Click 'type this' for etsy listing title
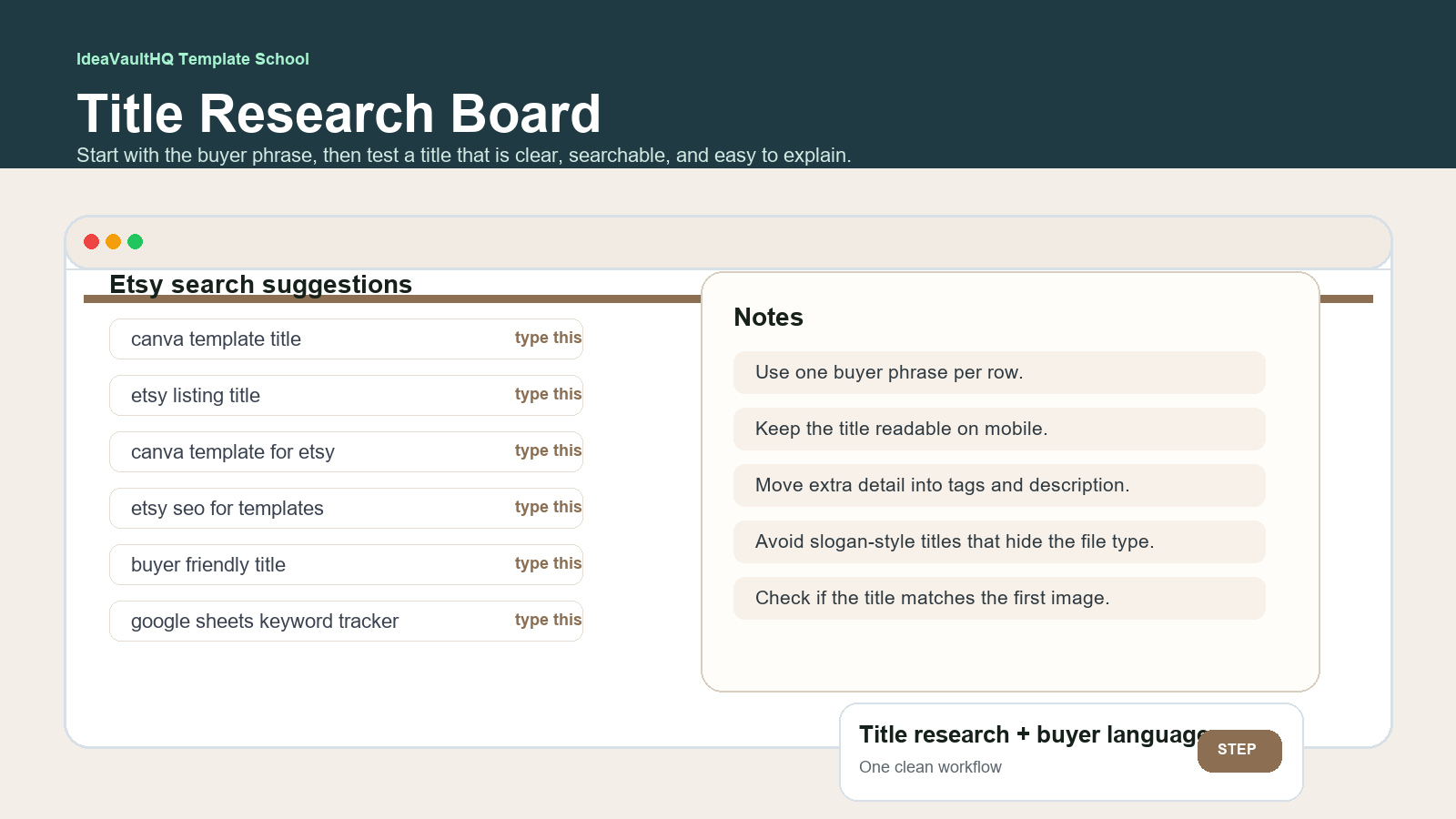The width and height of the screenshot is (1456, 819). (x=548, y=394)
